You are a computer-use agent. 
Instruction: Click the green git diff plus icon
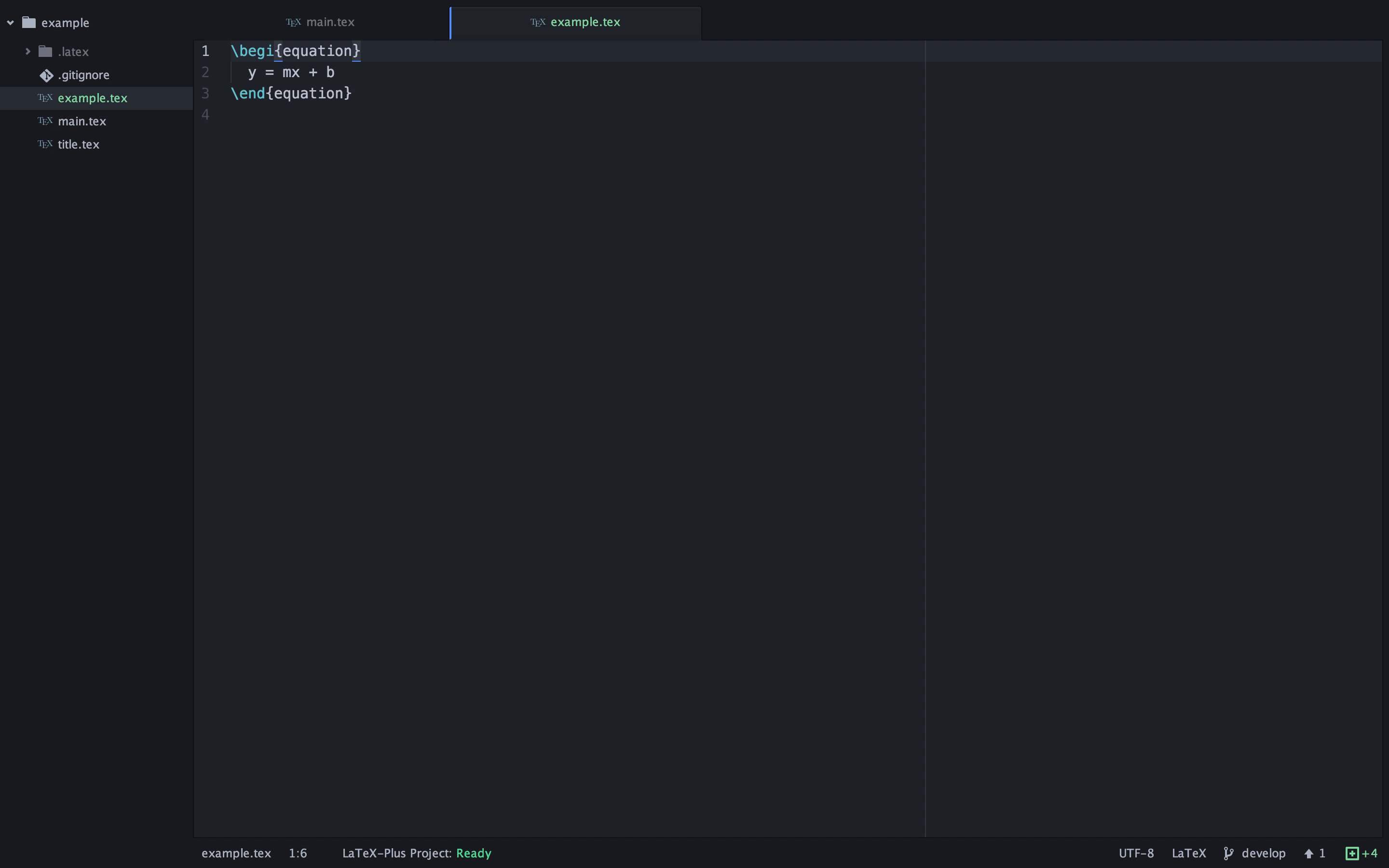coord(1352,853)
